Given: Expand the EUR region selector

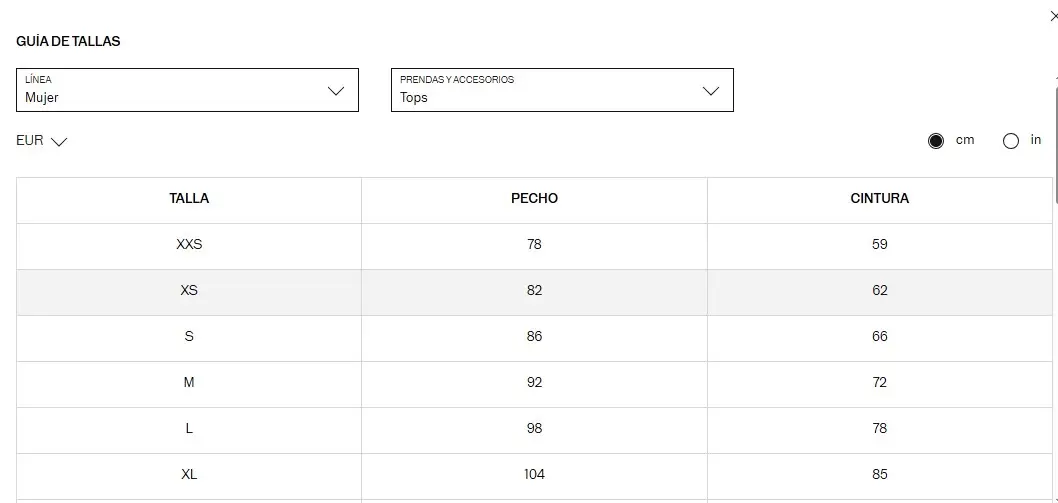Looking at the screenshot, I should [42, 141].
